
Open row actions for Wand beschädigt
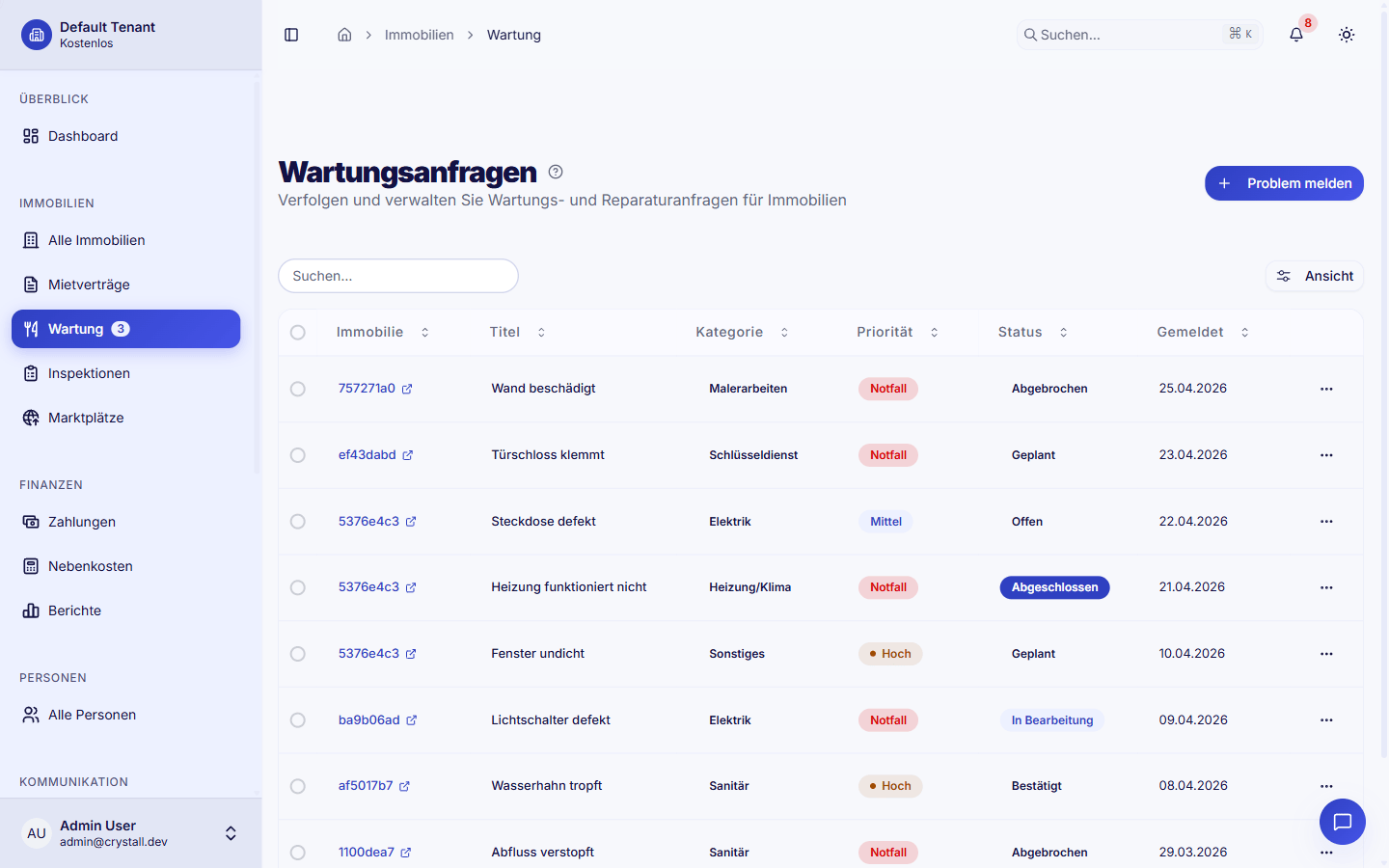coord(1326,389)
